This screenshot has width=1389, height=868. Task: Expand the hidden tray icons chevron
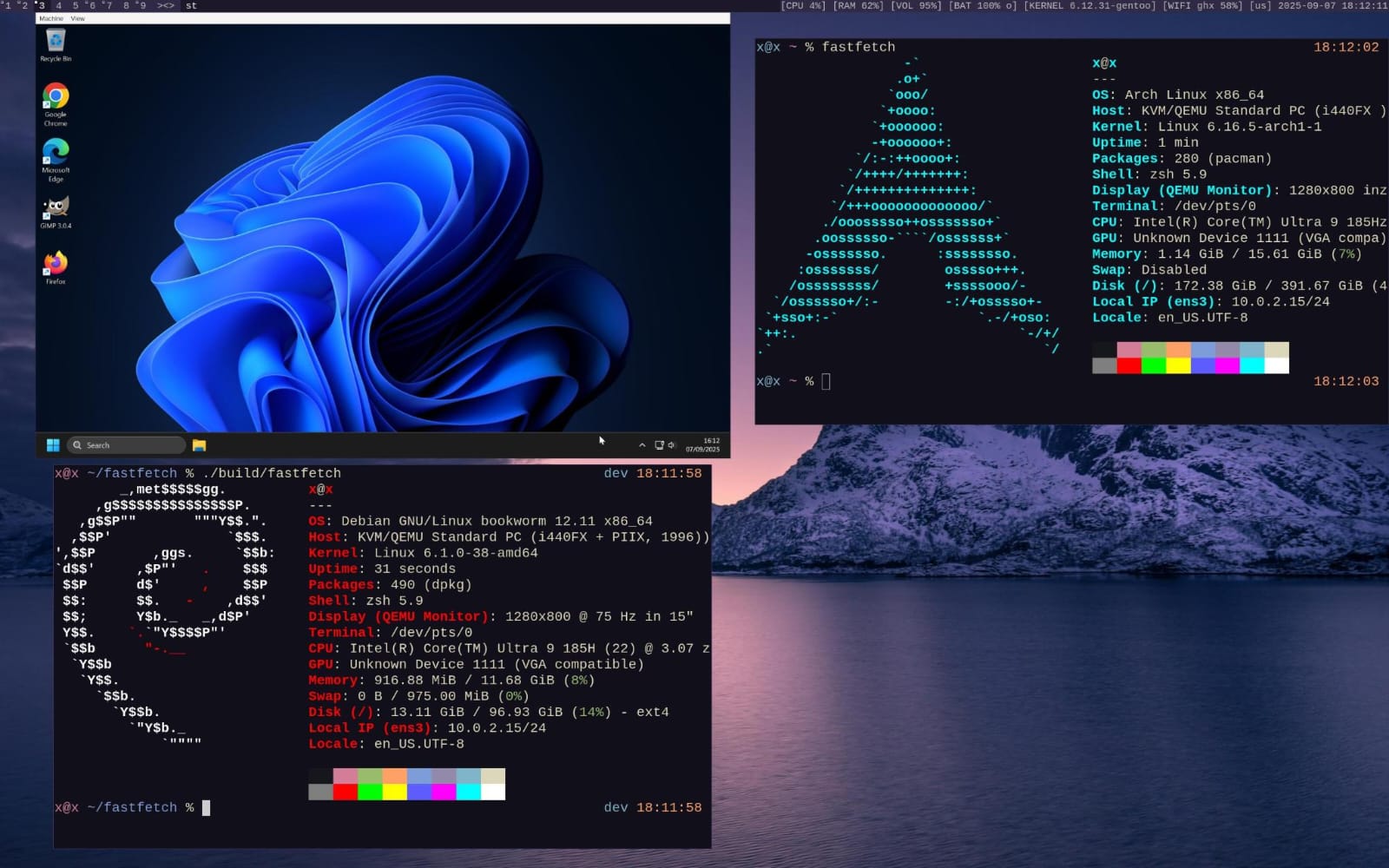(x=642, y=445)
